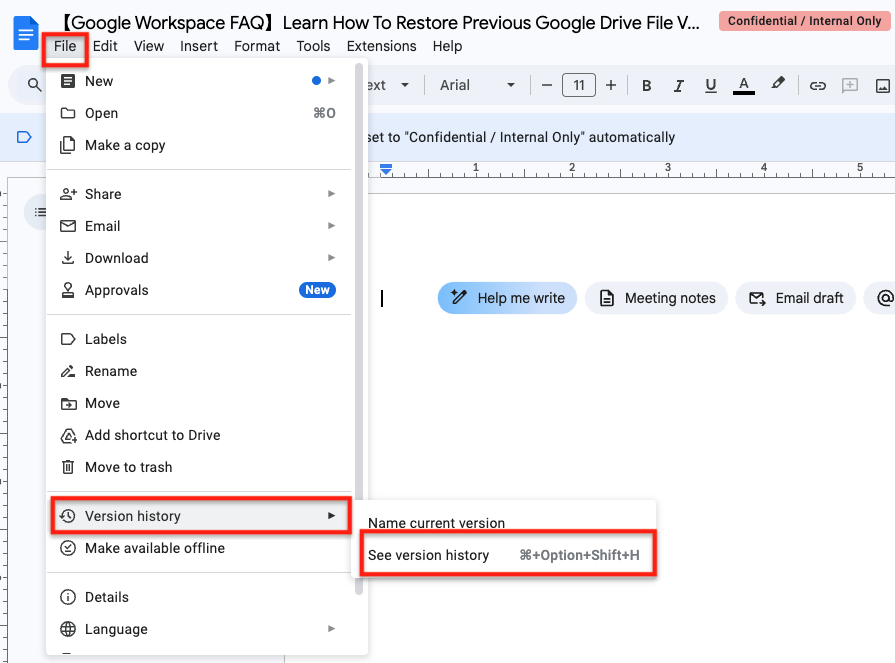Expand the Download submenu
Image resolution: width=895 pixels, height=663 pixels.
(x=199, y=258)
